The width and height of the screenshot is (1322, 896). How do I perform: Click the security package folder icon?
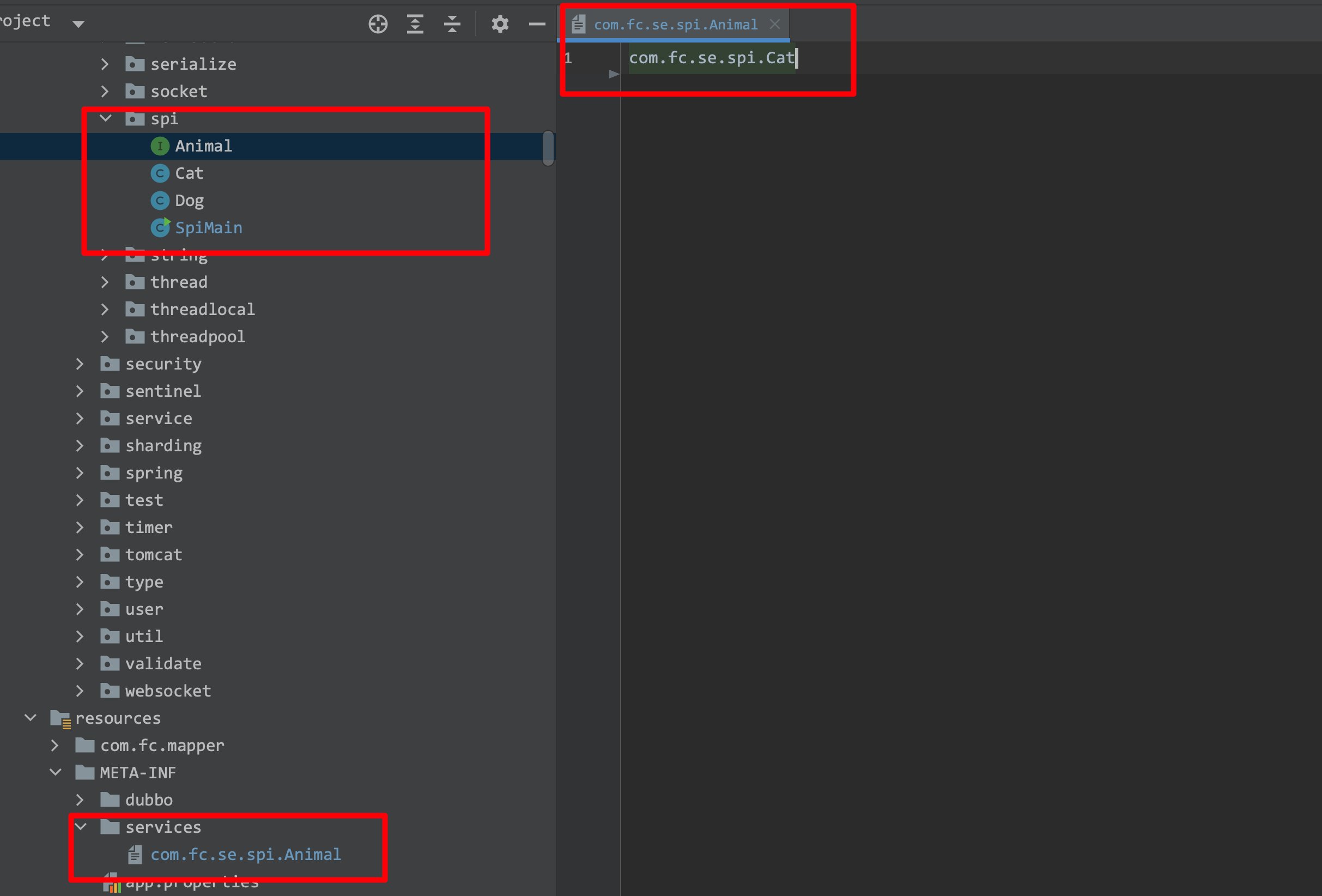pyautogui.click(x=110, y=364)
